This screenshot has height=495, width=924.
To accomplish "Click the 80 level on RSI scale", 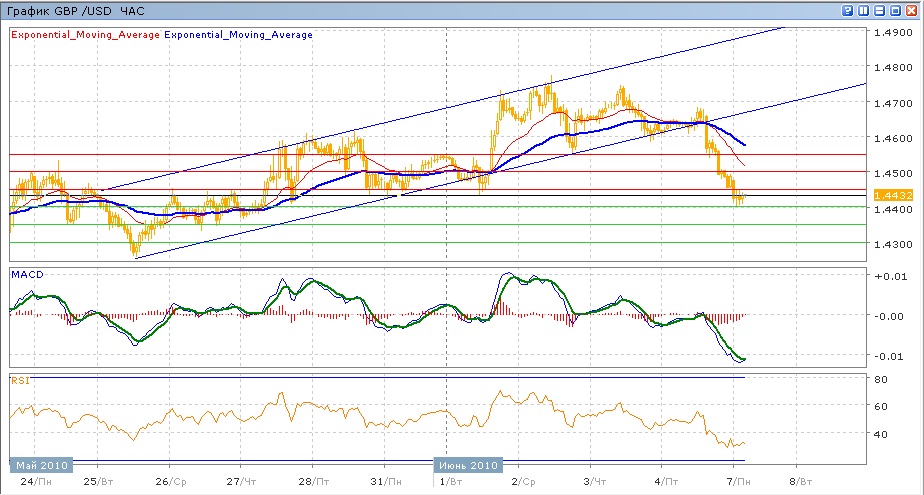I will (x=883, y=380).
